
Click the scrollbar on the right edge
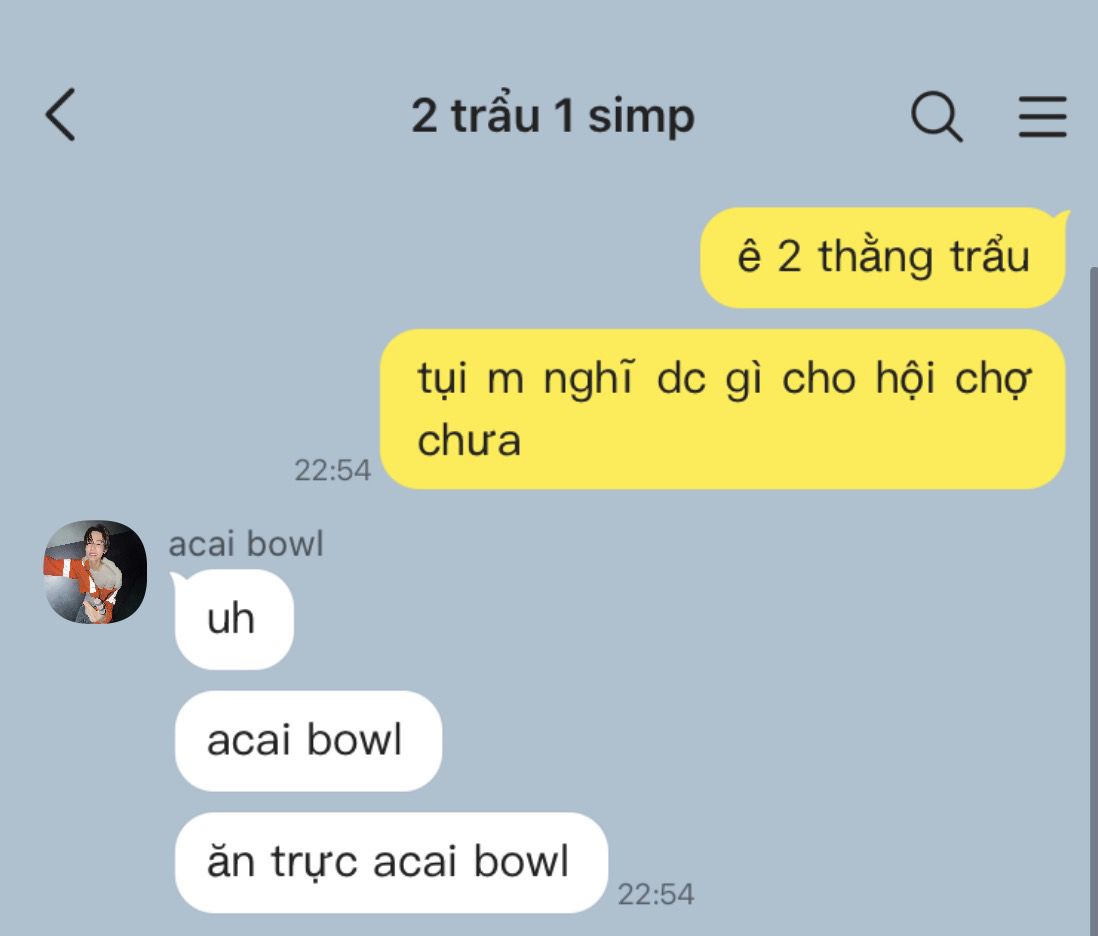[x=1094, y=601]
